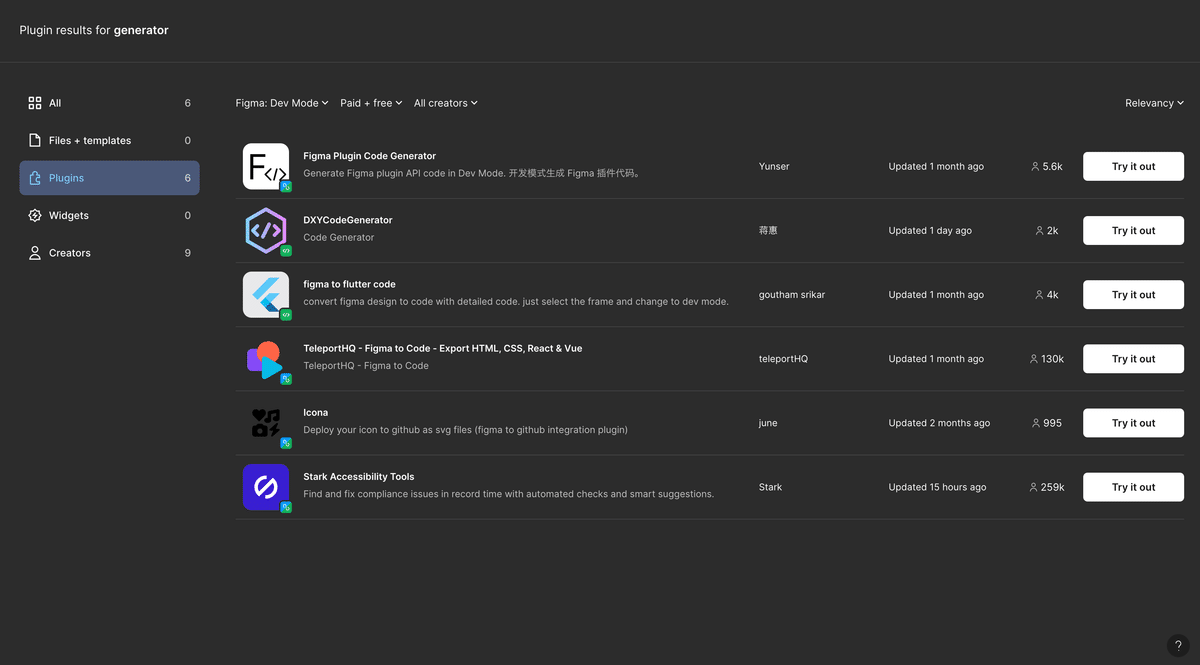Select the Widgets tab
Screen dimensions: 1200x665
pyautogui.click(x=109, y=216)
